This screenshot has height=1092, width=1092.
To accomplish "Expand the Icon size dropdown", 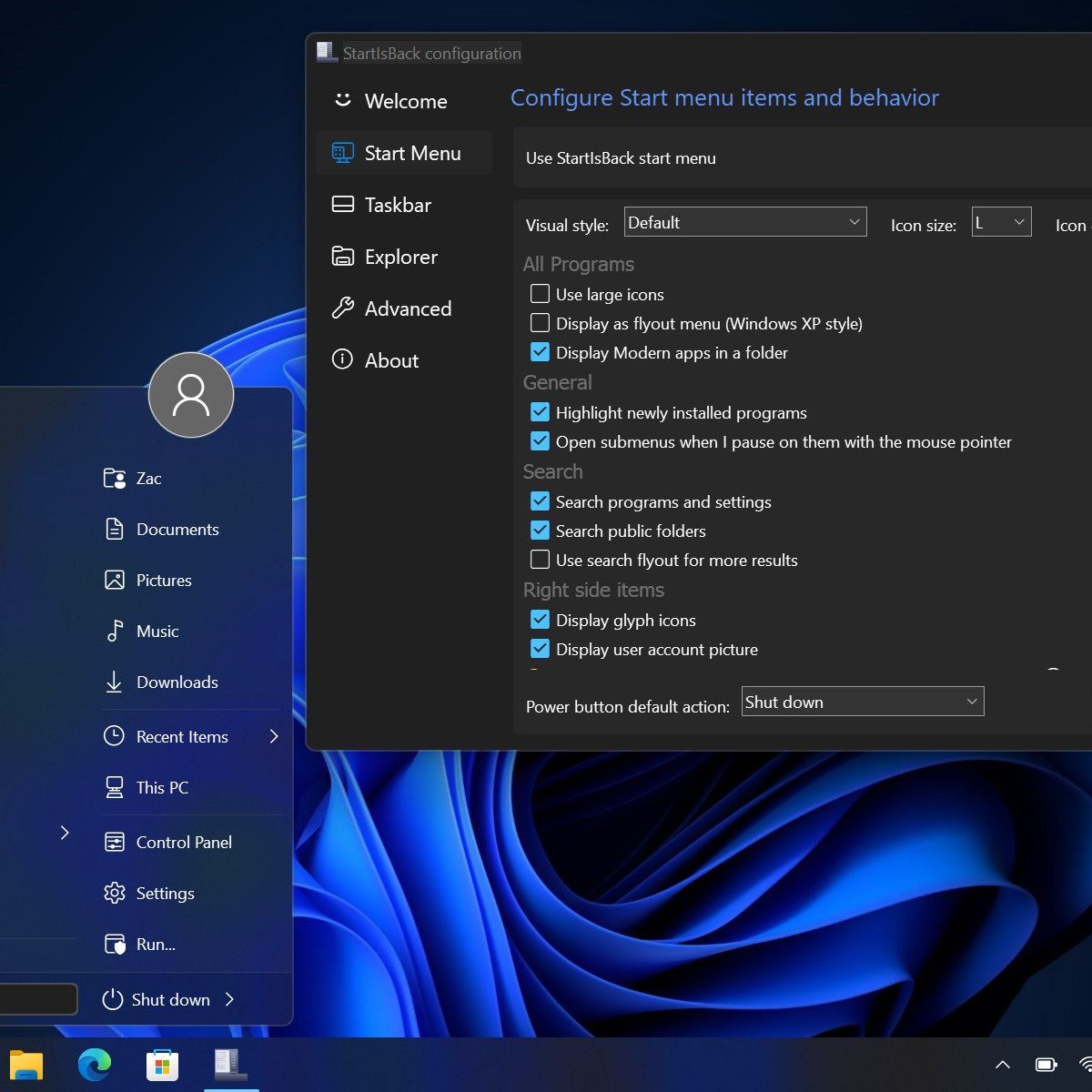I will (x=1001, y=222).
